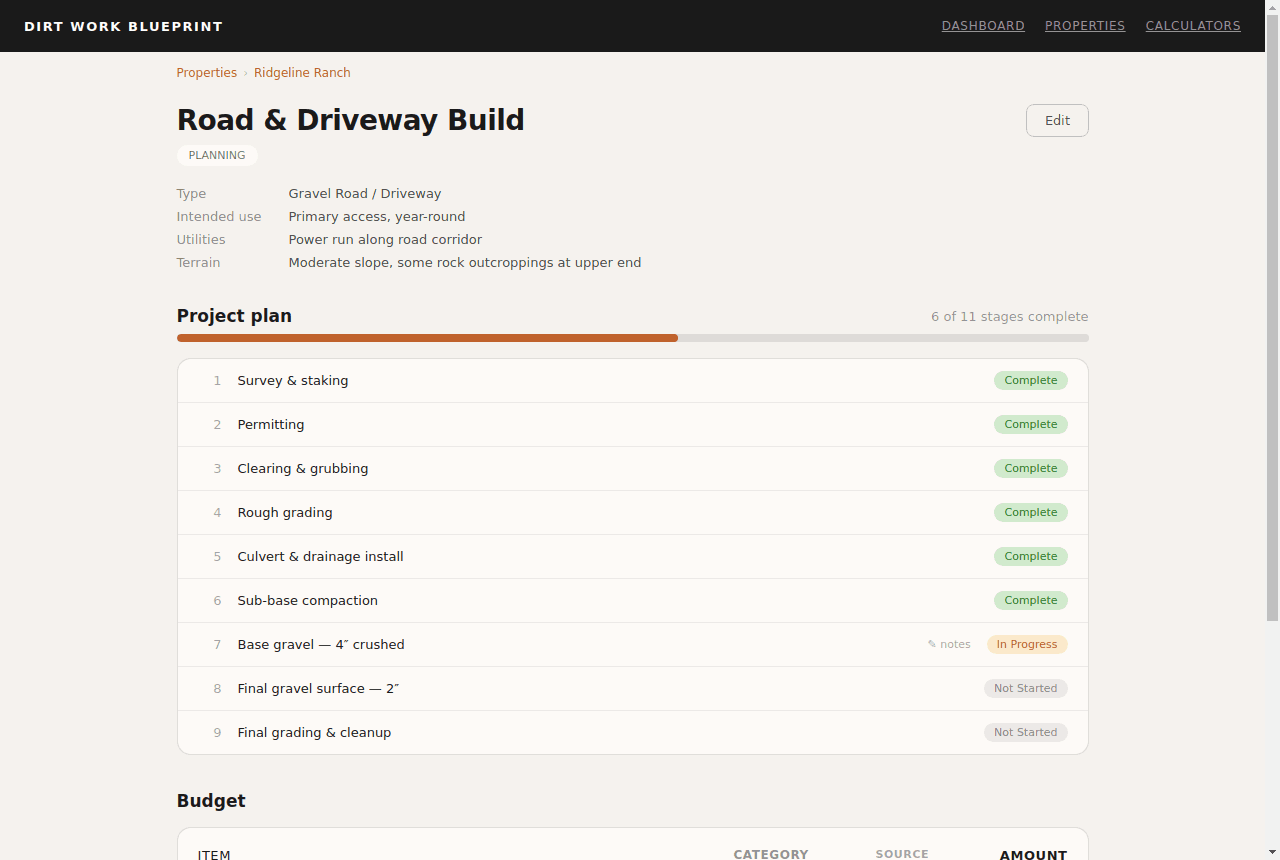Open the notes on Base gravel stage
This screenshot has height=860, width=1280.
coord(949,645)
